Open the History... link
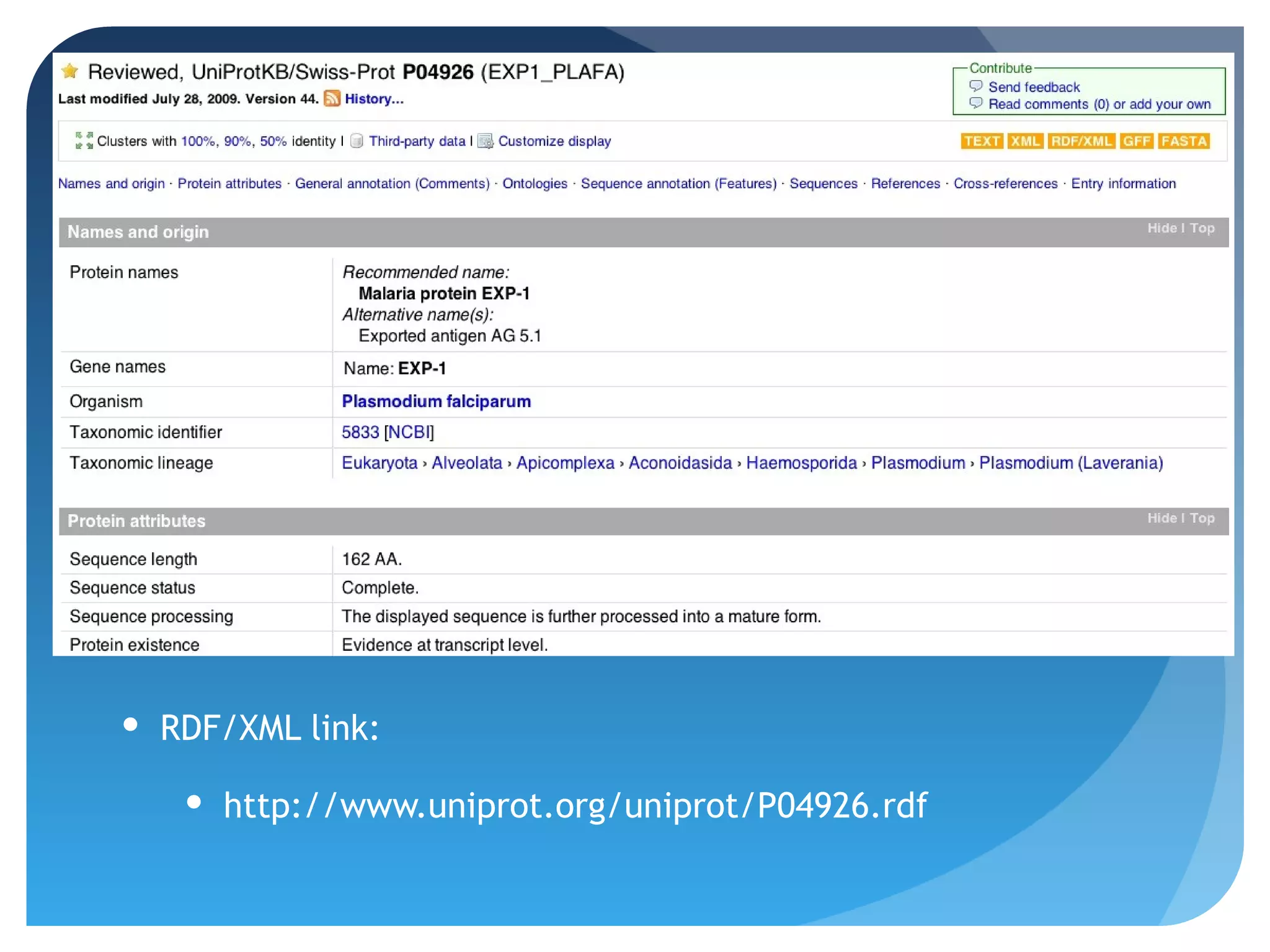1270x952 pixels. pyautogui.click(x=374, y=99)
